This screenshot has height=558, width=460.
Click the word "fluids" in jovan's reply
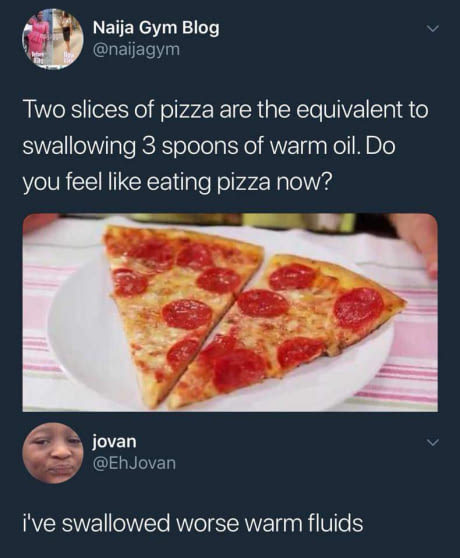pyautogui.click(x=335, y=523)
